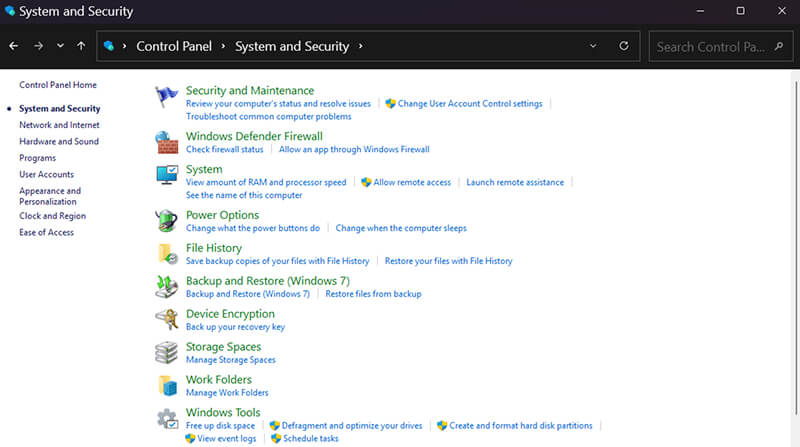This screenshot has width=800, height=447.
Task: Review your computer's status and resolve issues
Action: [x=278, y=104]
